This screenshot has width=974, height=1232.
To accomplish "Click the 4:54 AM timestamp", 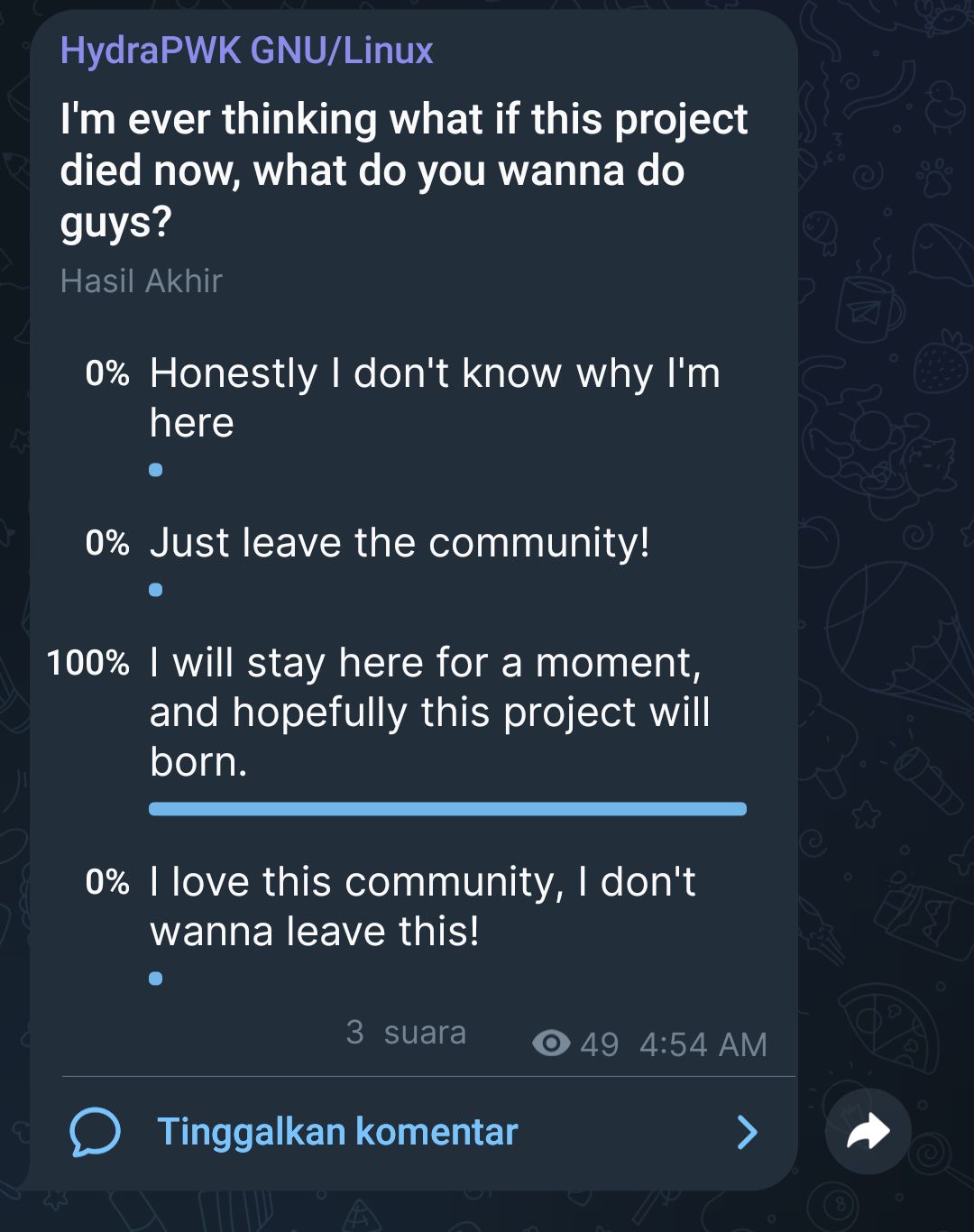I will [x=702, y=1044].
